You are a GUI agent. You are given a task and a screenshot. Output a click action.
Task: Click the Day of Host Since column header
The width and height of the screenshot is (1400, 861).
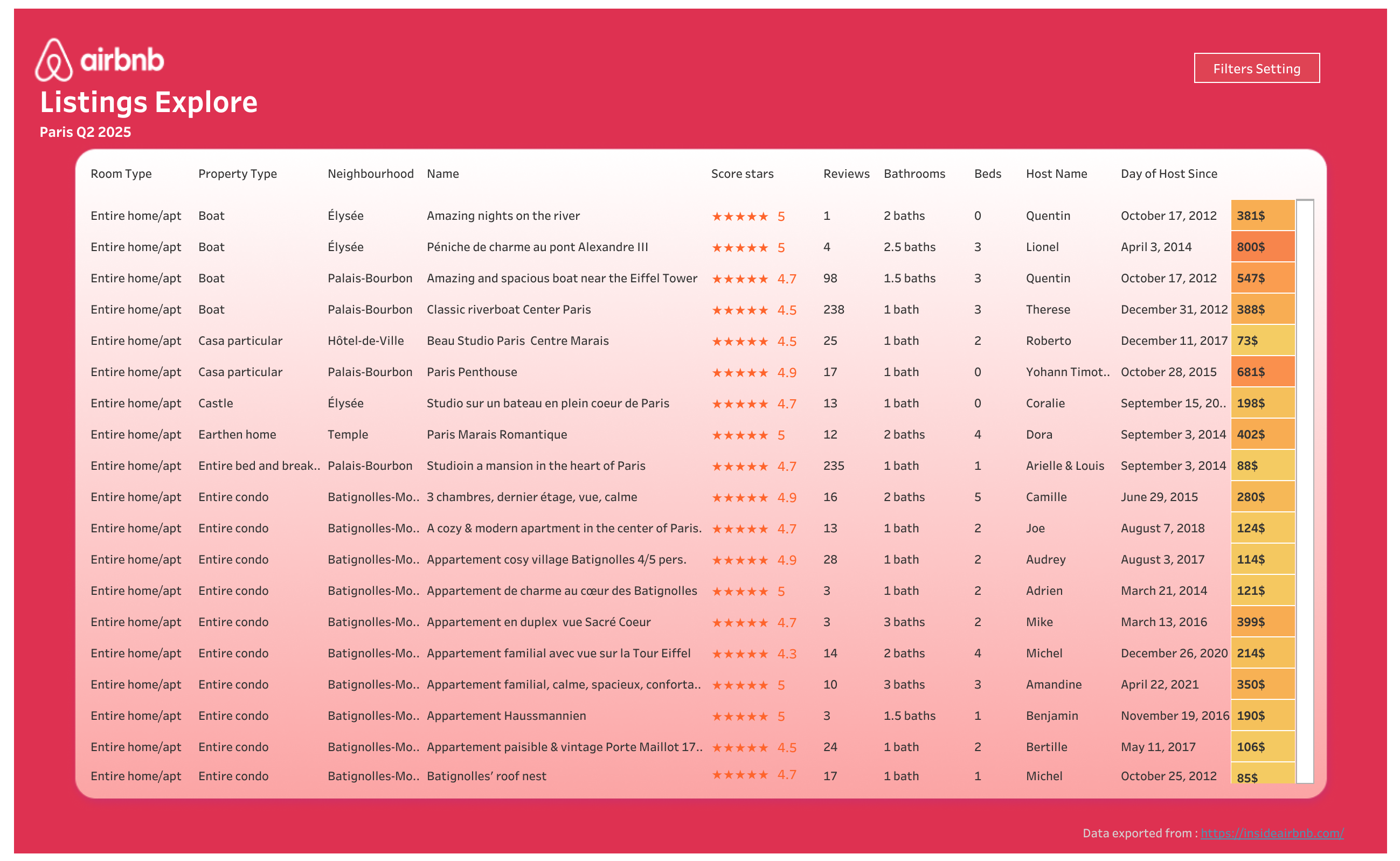[1168, 173]
